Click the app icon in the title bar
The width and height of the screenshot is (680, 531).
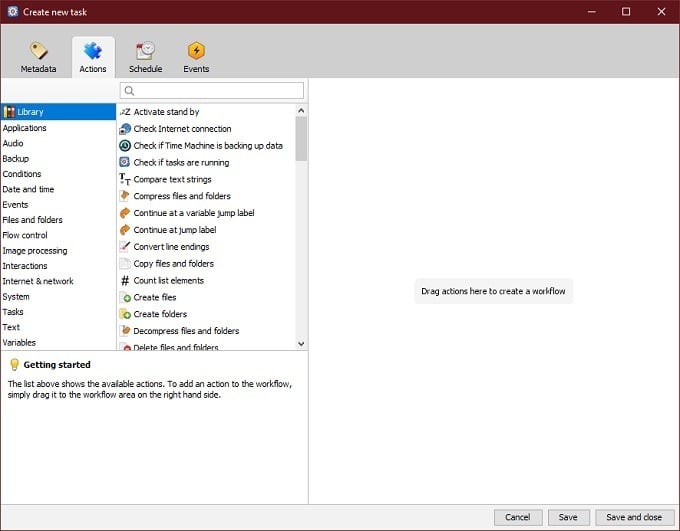click(13, 12)
